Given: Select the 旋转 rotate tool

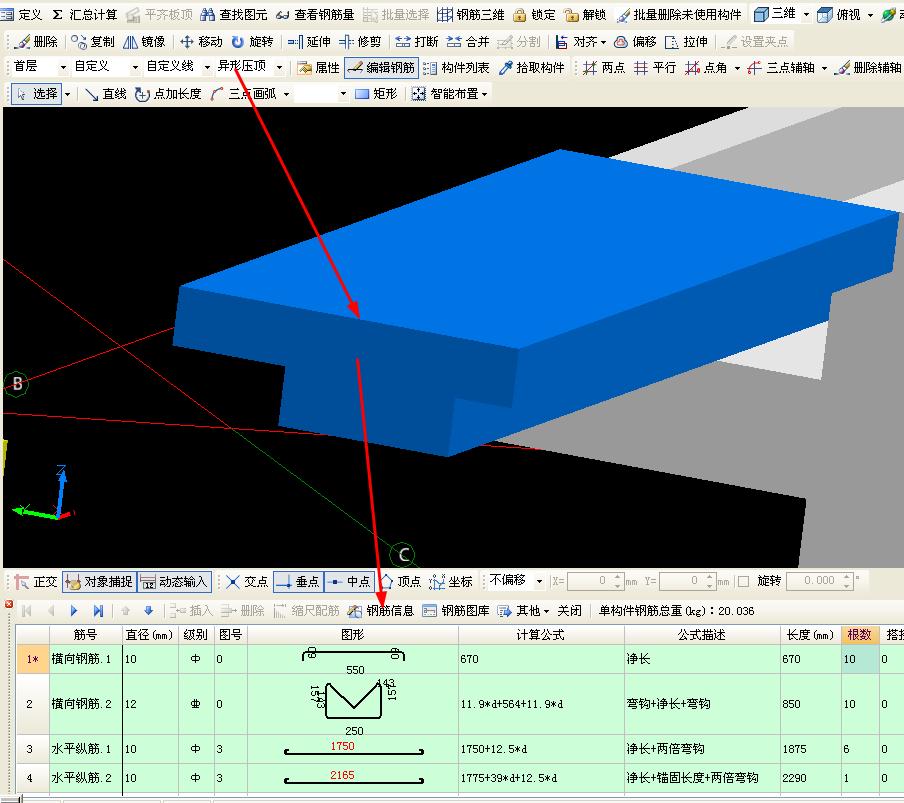Looking at the screenshot, I should coord(252,42).
